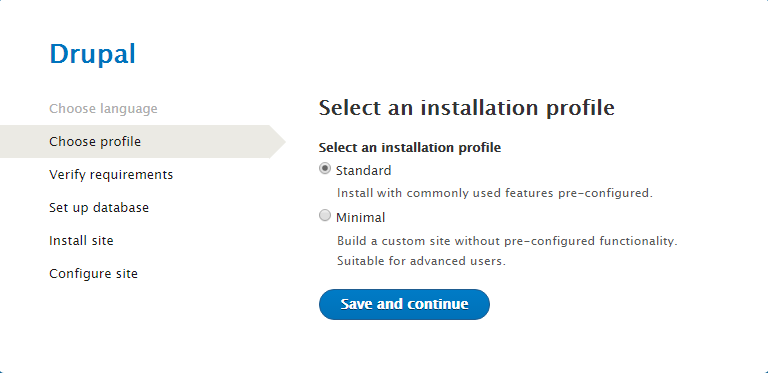Jump to the Install site step
Screen dimensions: 768x373
tap(81, 241)
